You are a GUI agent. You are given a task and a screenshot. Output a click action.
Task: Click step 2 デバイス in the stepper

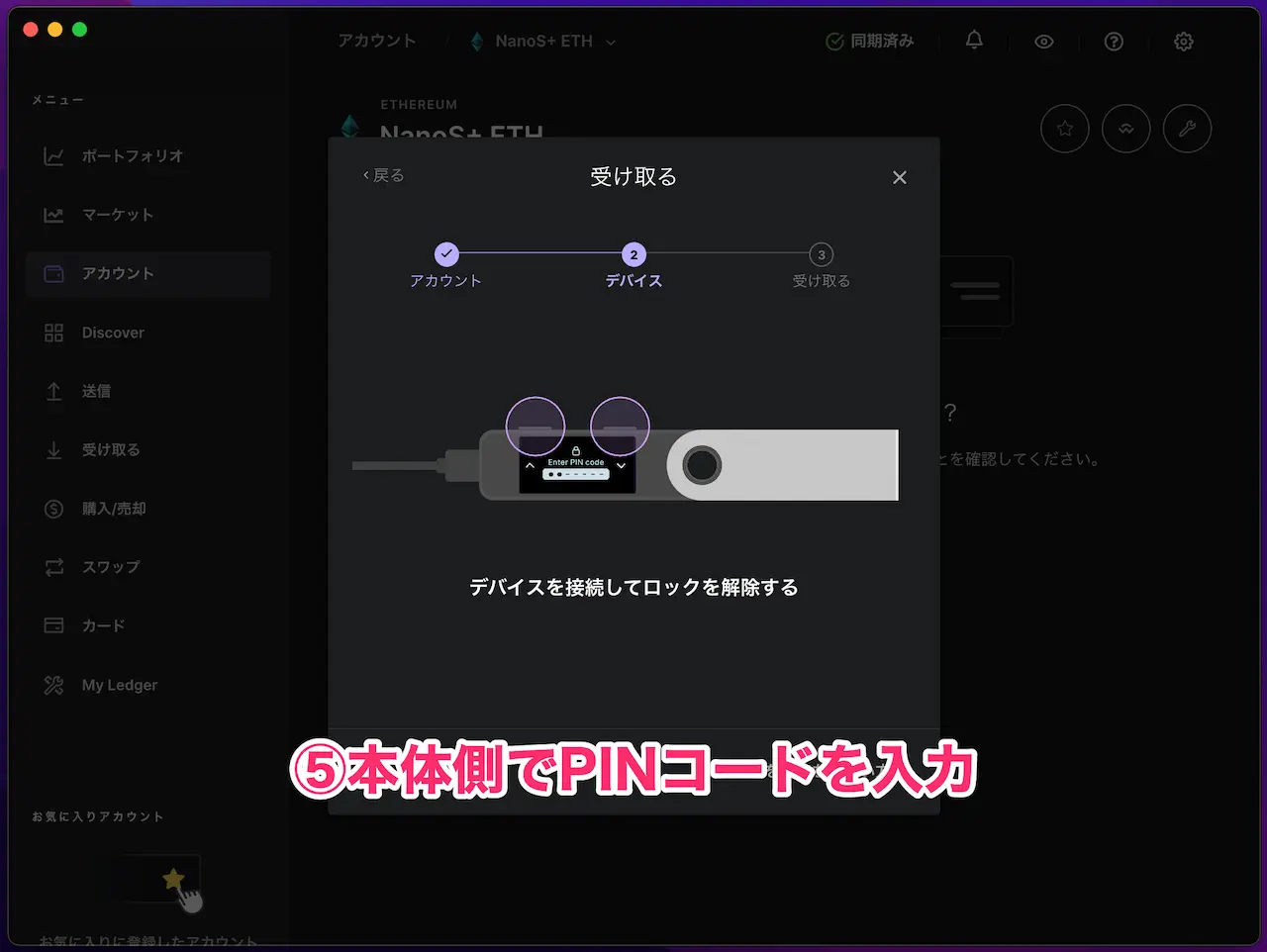click(633, 254)
